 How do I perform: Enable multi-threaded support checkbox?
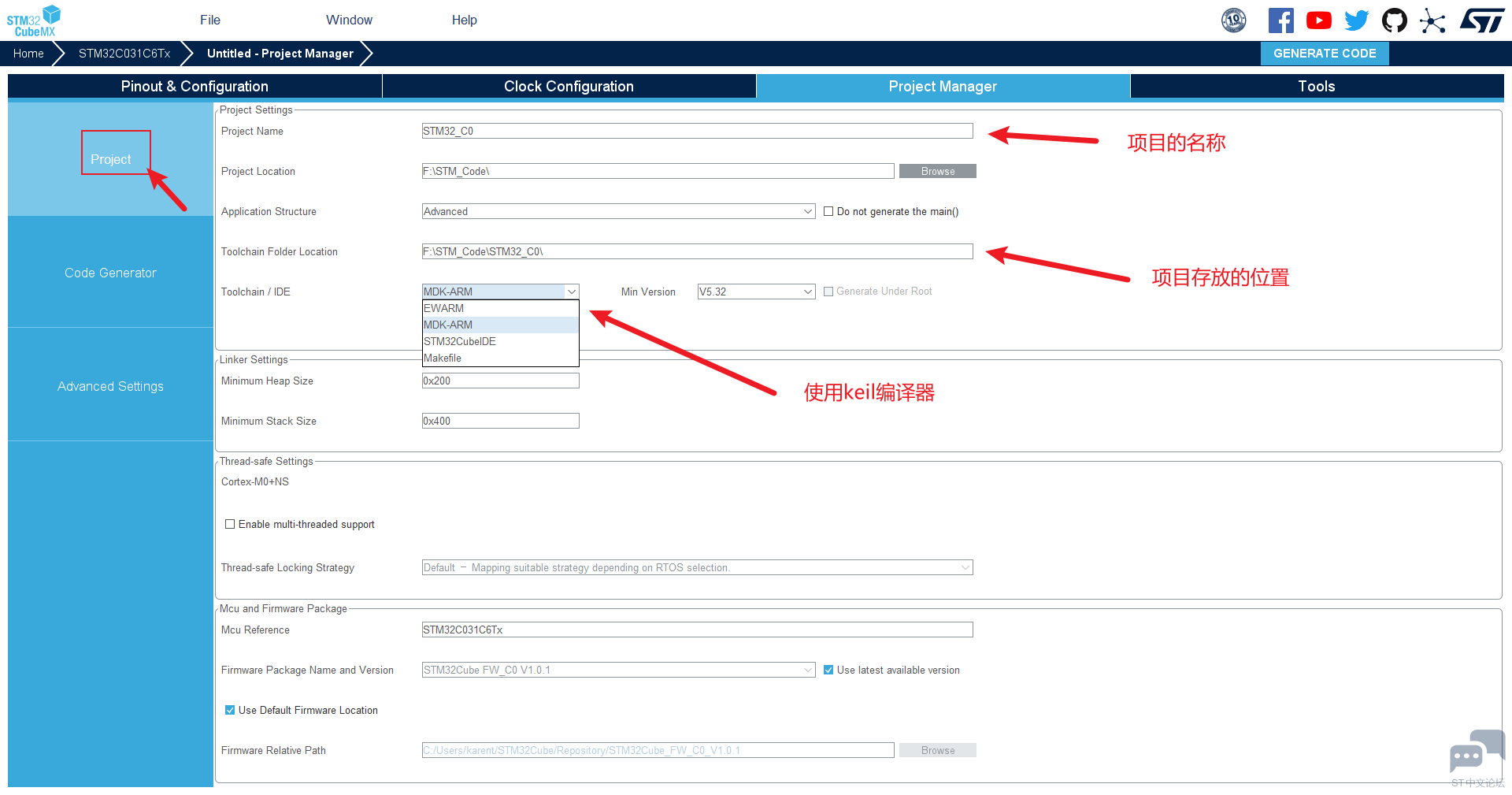(230, 524)
